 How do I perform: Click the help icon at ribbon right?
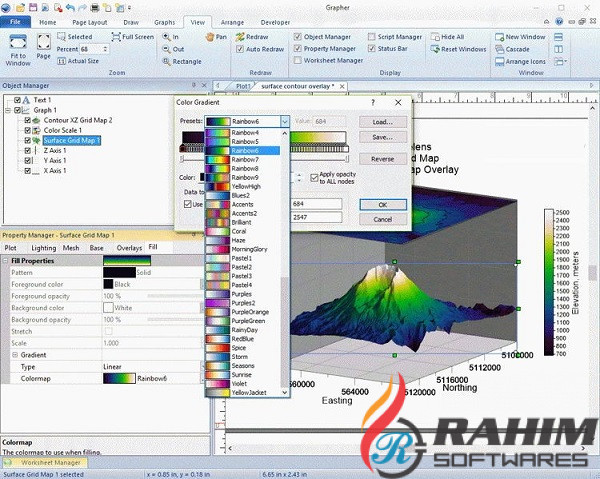click(559, 22)
